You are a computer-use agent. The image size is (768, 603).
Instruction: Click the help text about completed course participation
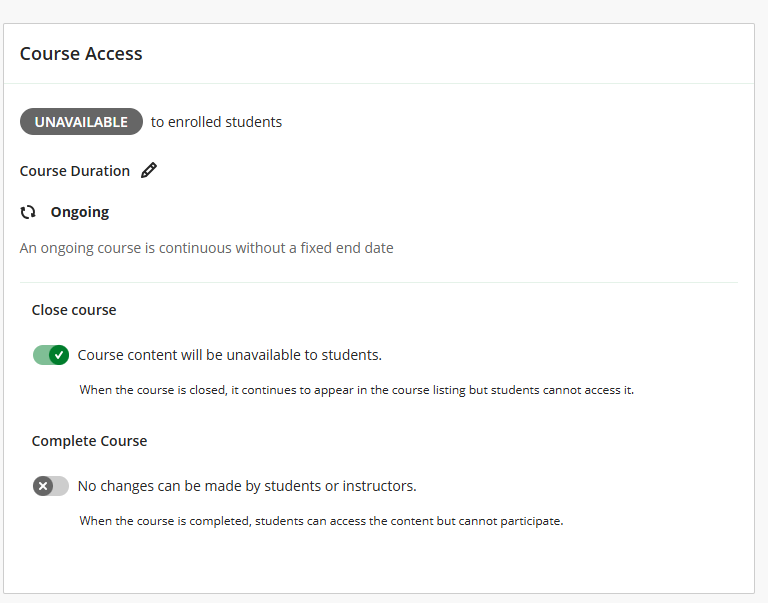pyautogui.click(x=321, y=521)
